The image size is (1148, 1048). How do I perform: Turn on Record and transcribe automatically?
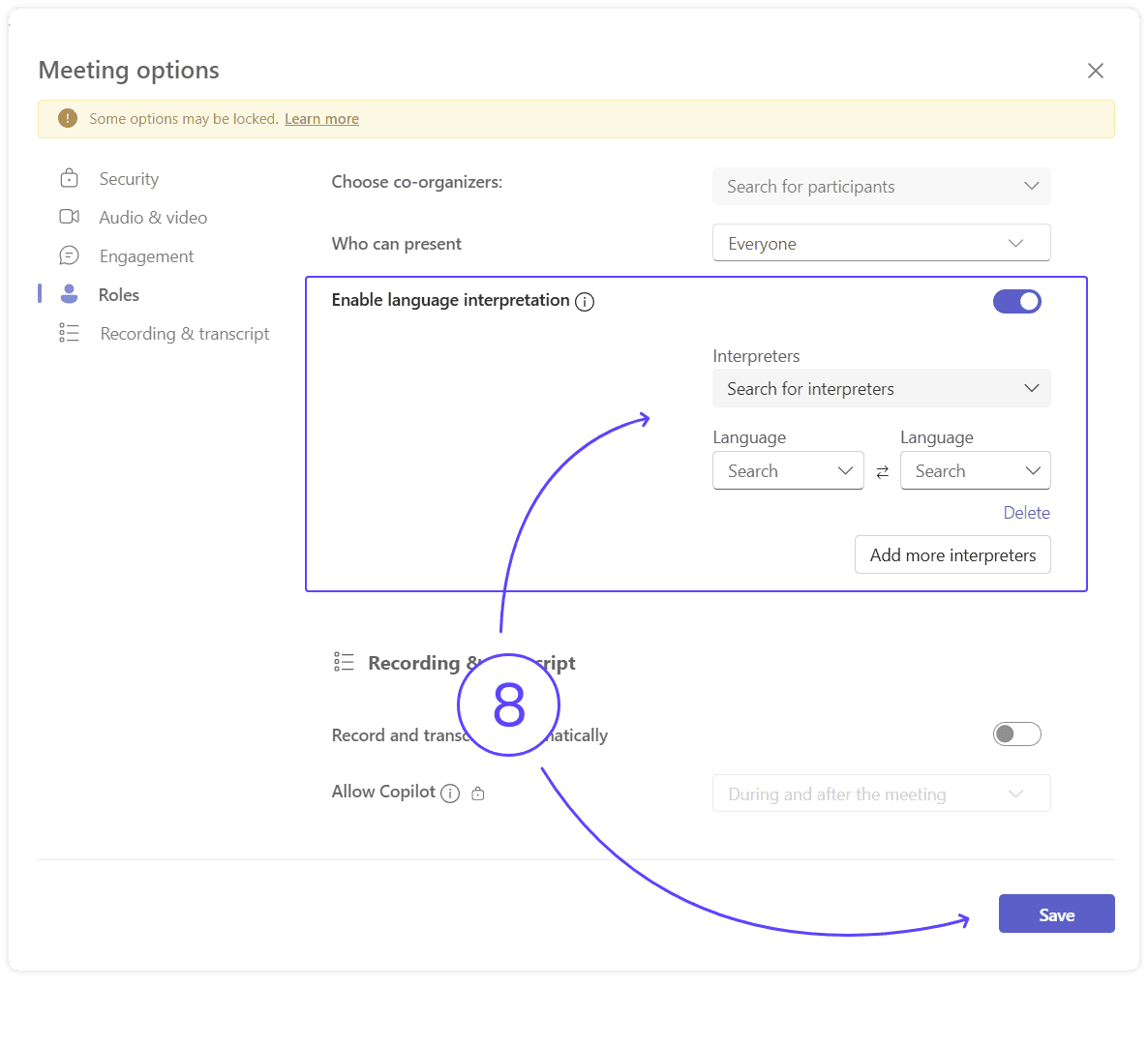click(x=1016, y=734)
